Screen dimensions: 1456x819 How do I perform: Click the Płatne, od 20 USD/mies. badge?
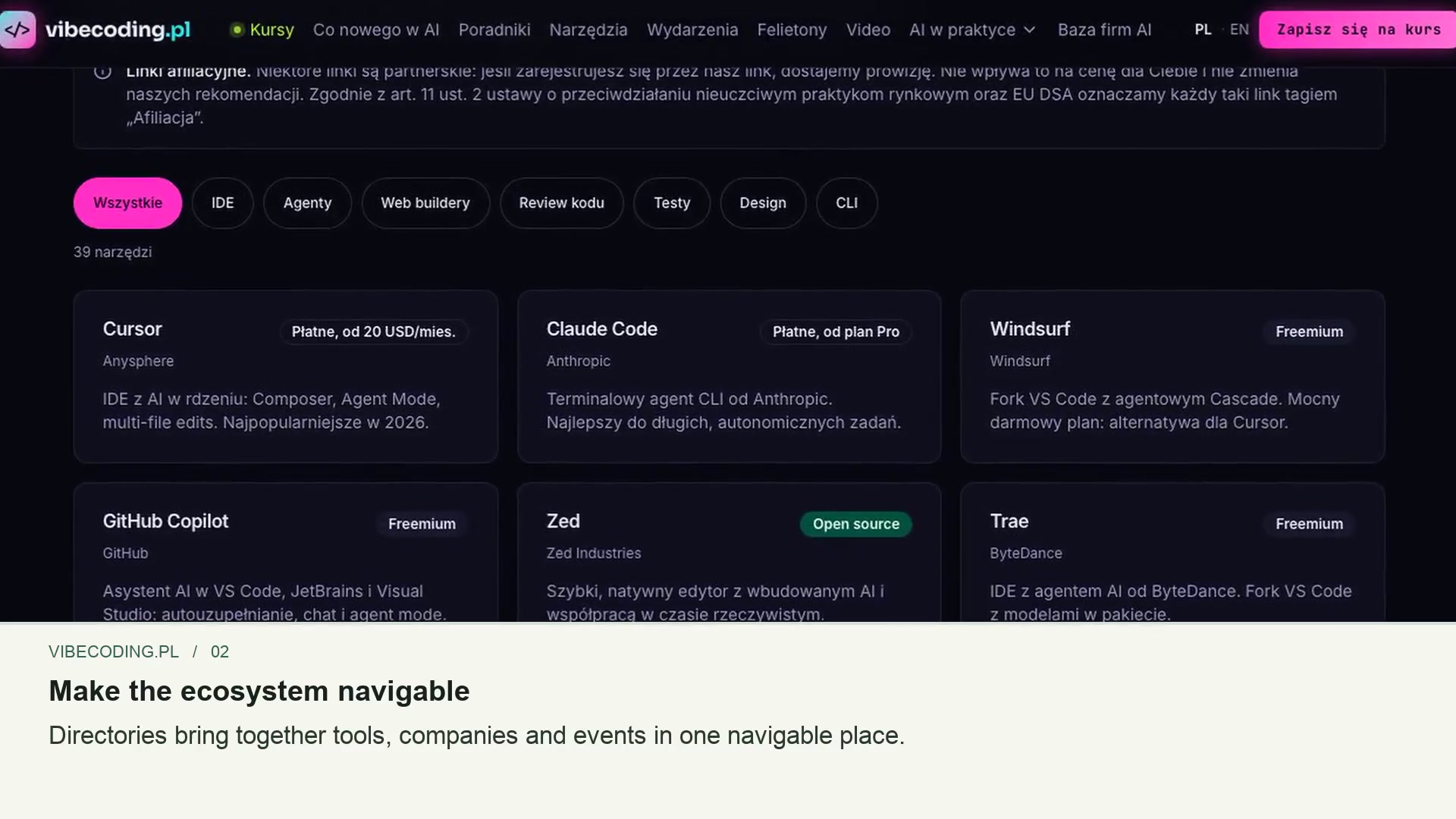374,332
